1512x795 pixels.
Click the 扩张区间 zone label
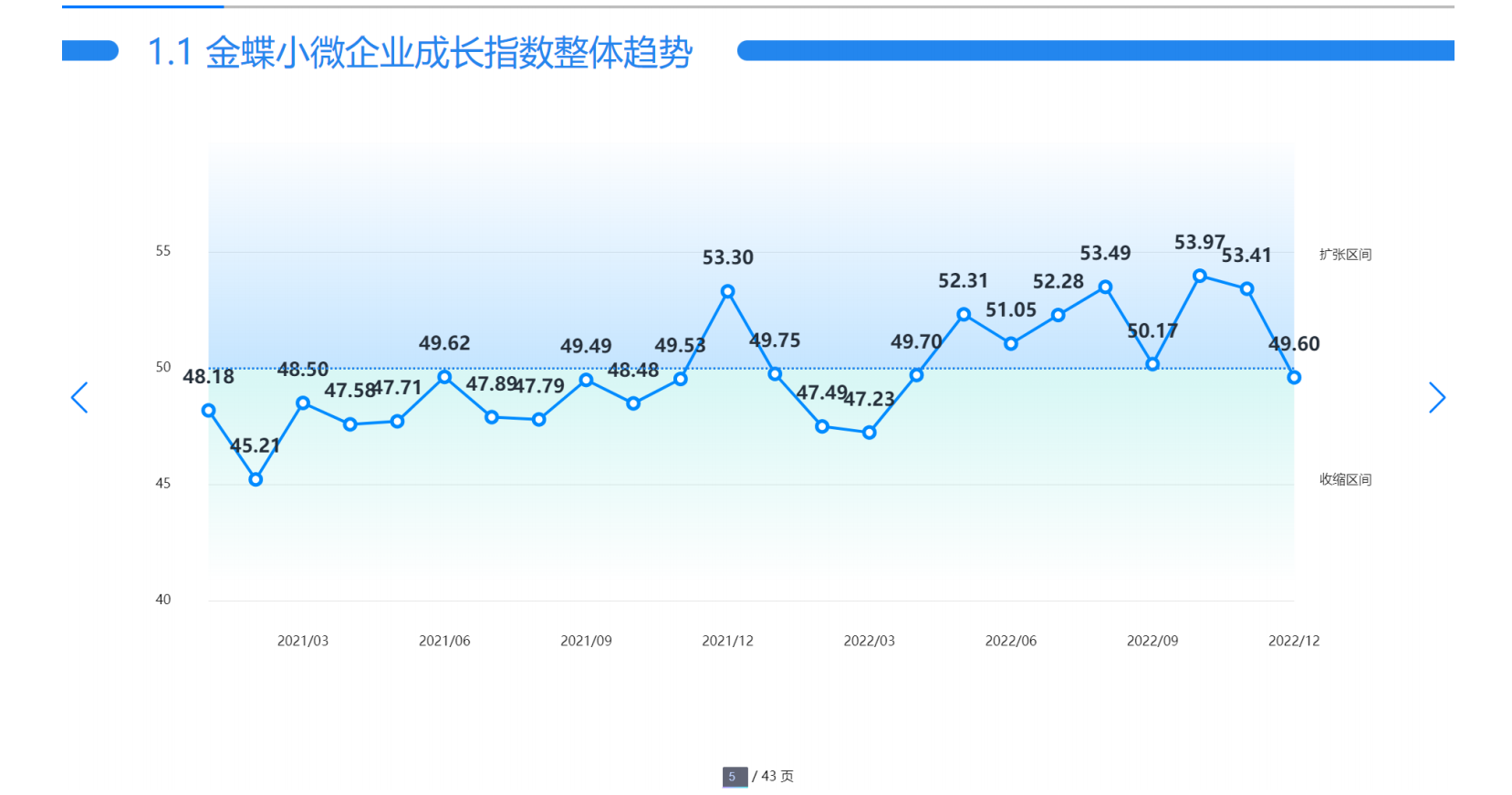[1346, 255]
